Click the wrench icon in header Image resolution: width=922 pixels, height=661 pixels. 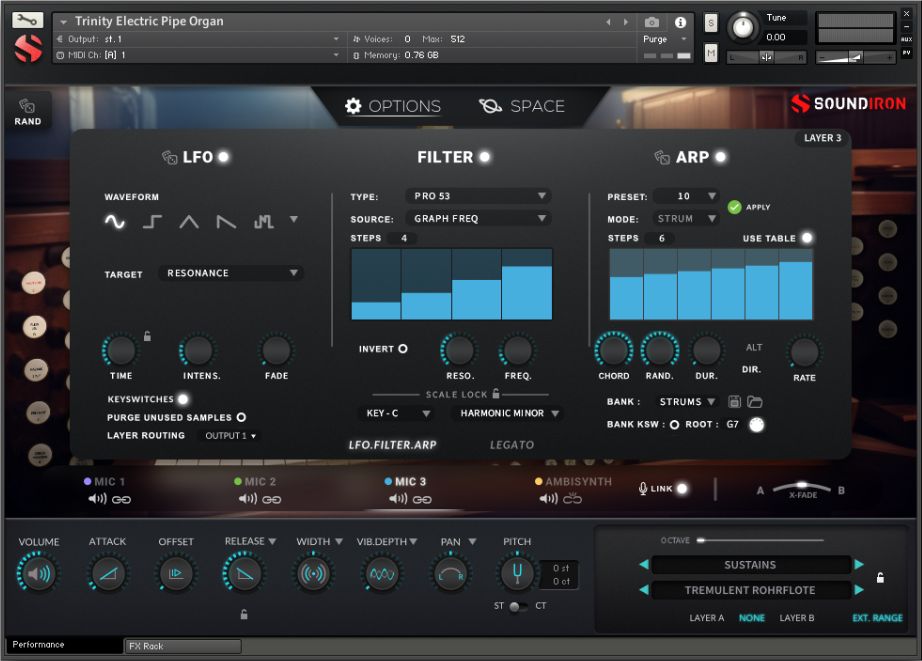coord(28,20)
